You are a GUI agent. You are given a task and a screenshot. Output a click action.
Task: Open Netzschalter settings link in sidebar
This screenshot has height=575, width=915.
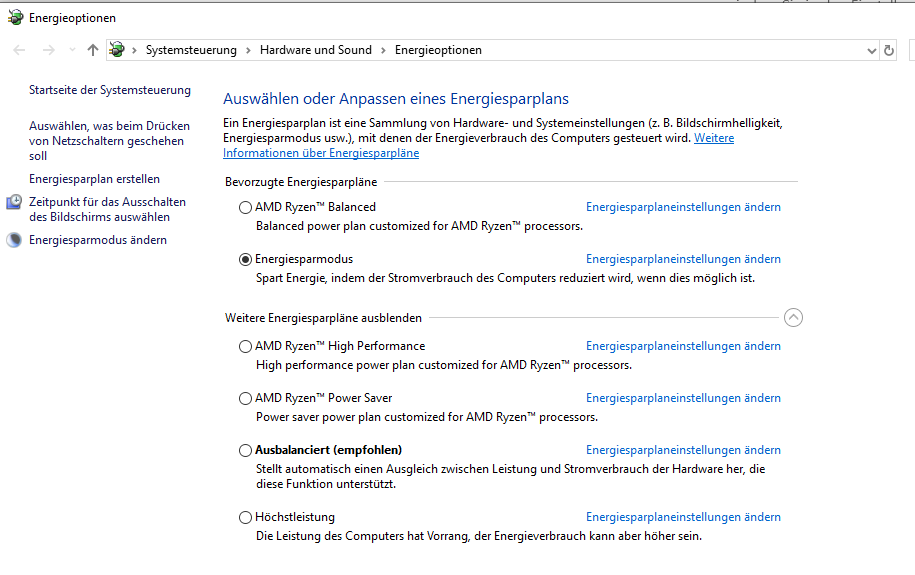point(109,141)
